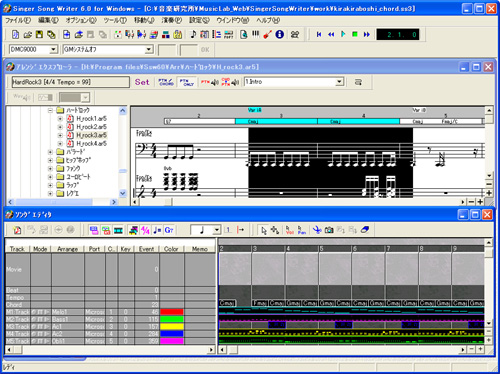Image resolution: width=500 pixels, height=374 pixels.
Task: Open the Tools menu
Action: pos(115,20)
